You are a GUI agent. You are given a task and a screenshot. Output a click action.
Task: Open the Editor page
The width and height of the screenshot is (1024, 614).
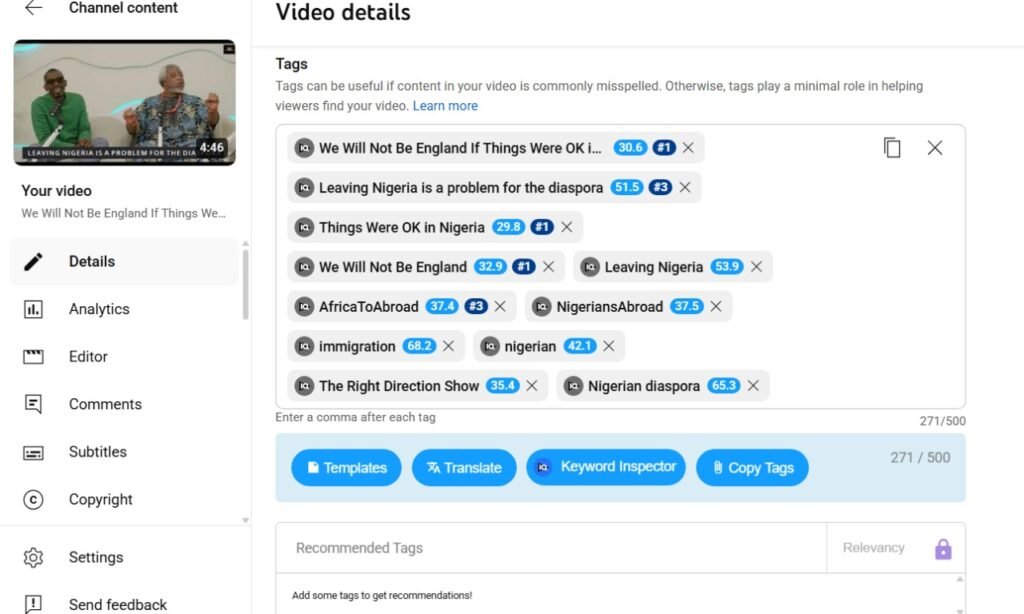tap(88, 357)
